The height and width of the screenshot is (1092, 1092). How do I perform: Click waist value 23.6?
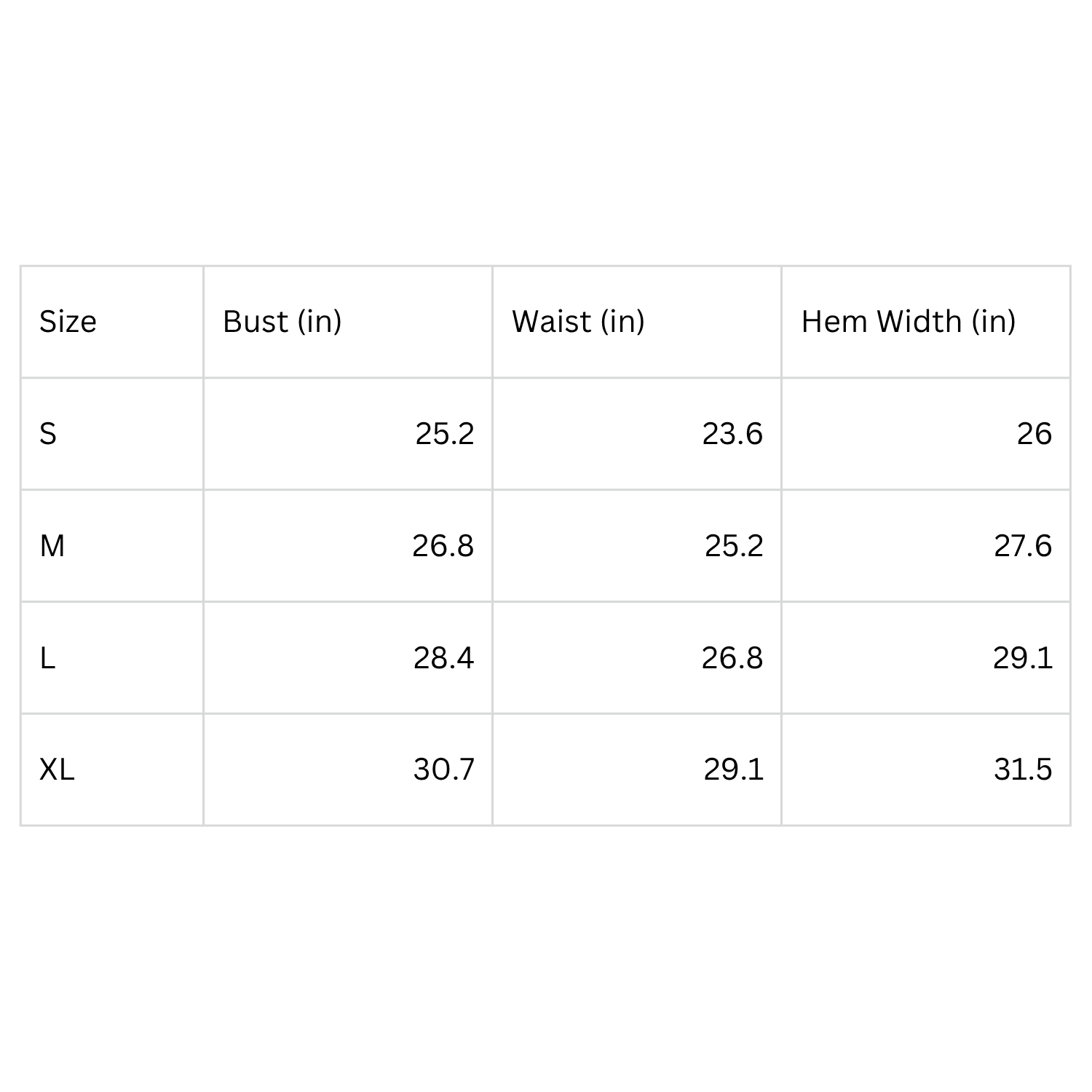[732, 434]
